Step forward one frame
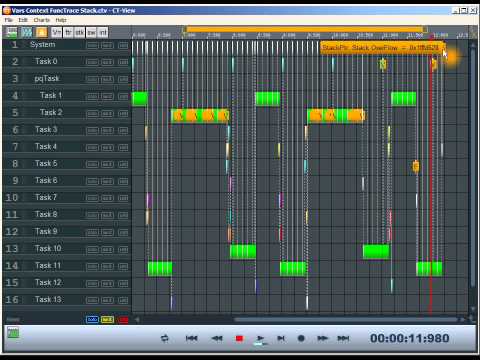Viewport: 480px width, 360px height. [281, 338]
